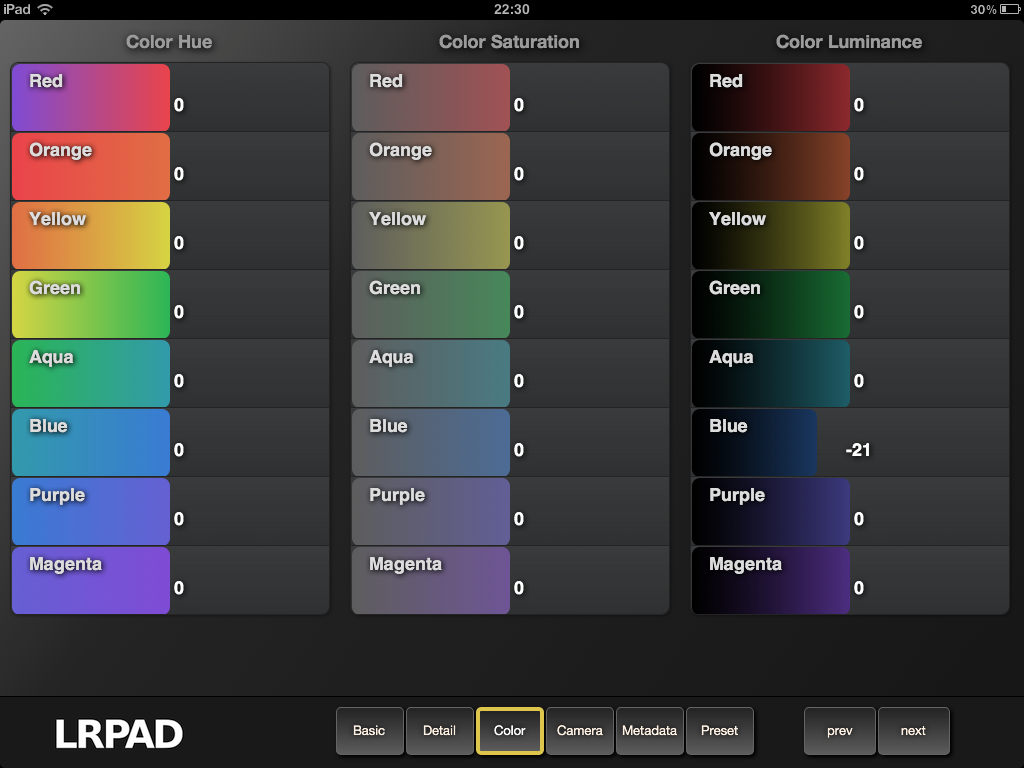Adjust the Green luminance slider

tap(850, 304)
